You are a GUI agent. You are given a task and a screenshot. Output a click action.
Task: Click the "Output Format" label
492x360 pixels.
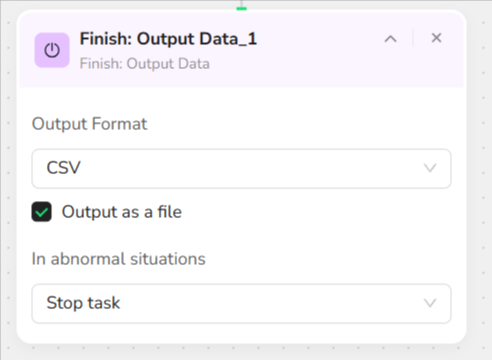tap(89, 124)
